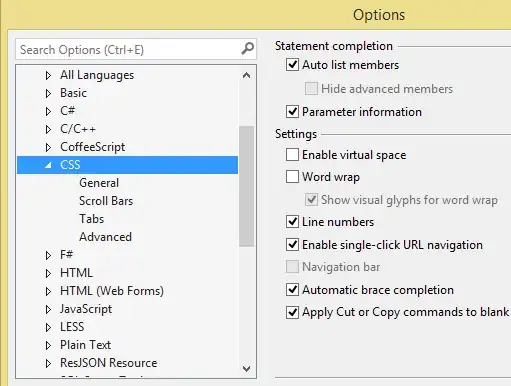Select ResJSON Resource in the tree
511x386 pixels.
109,363
